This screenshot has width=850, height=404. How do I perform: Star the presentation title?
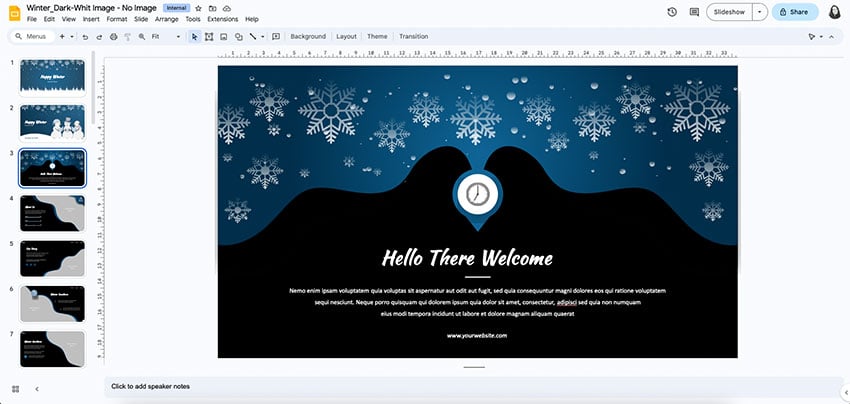click(198, 8)
